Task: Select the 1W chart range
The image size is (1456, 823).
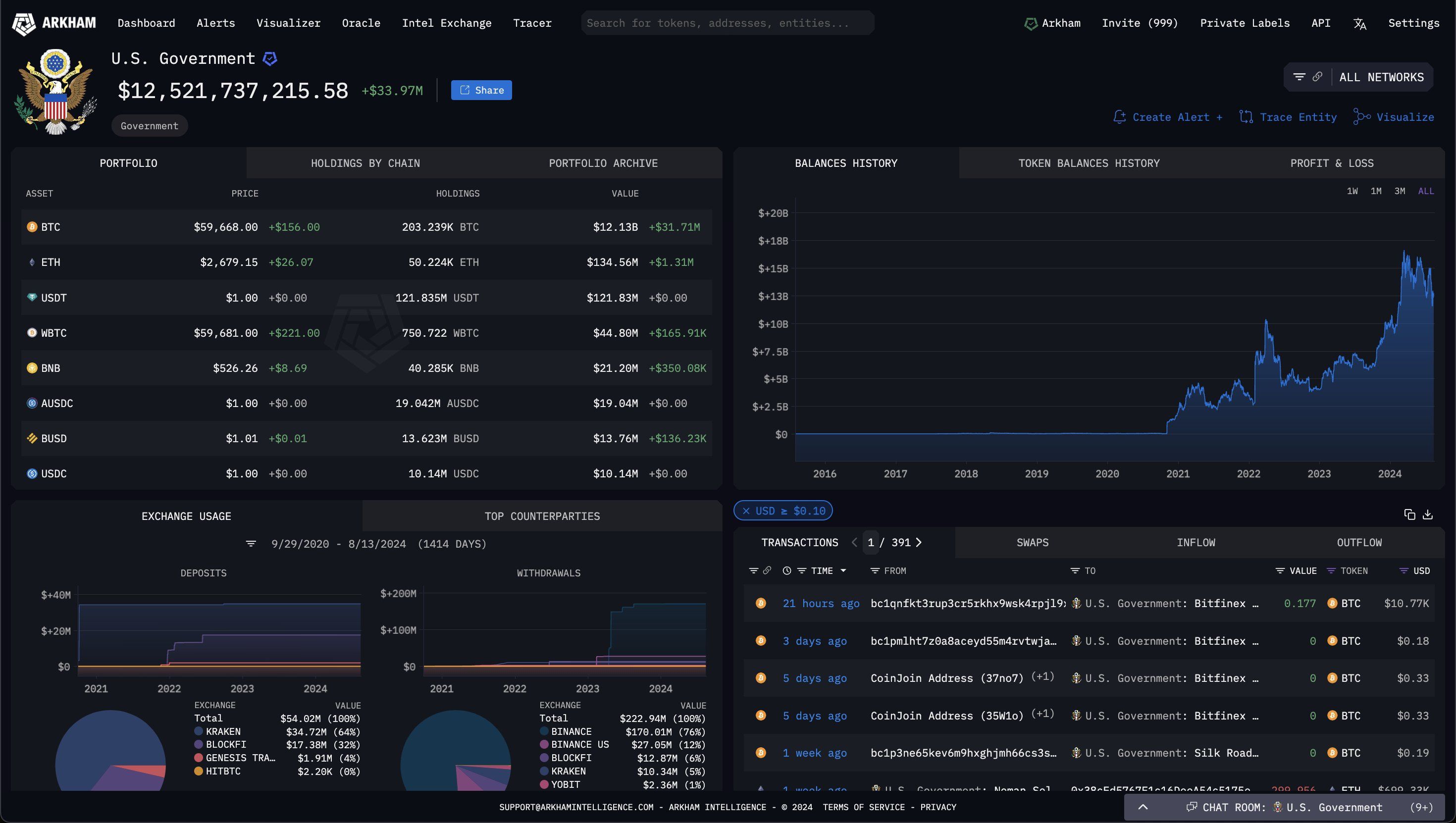Action: [1352, 191]
